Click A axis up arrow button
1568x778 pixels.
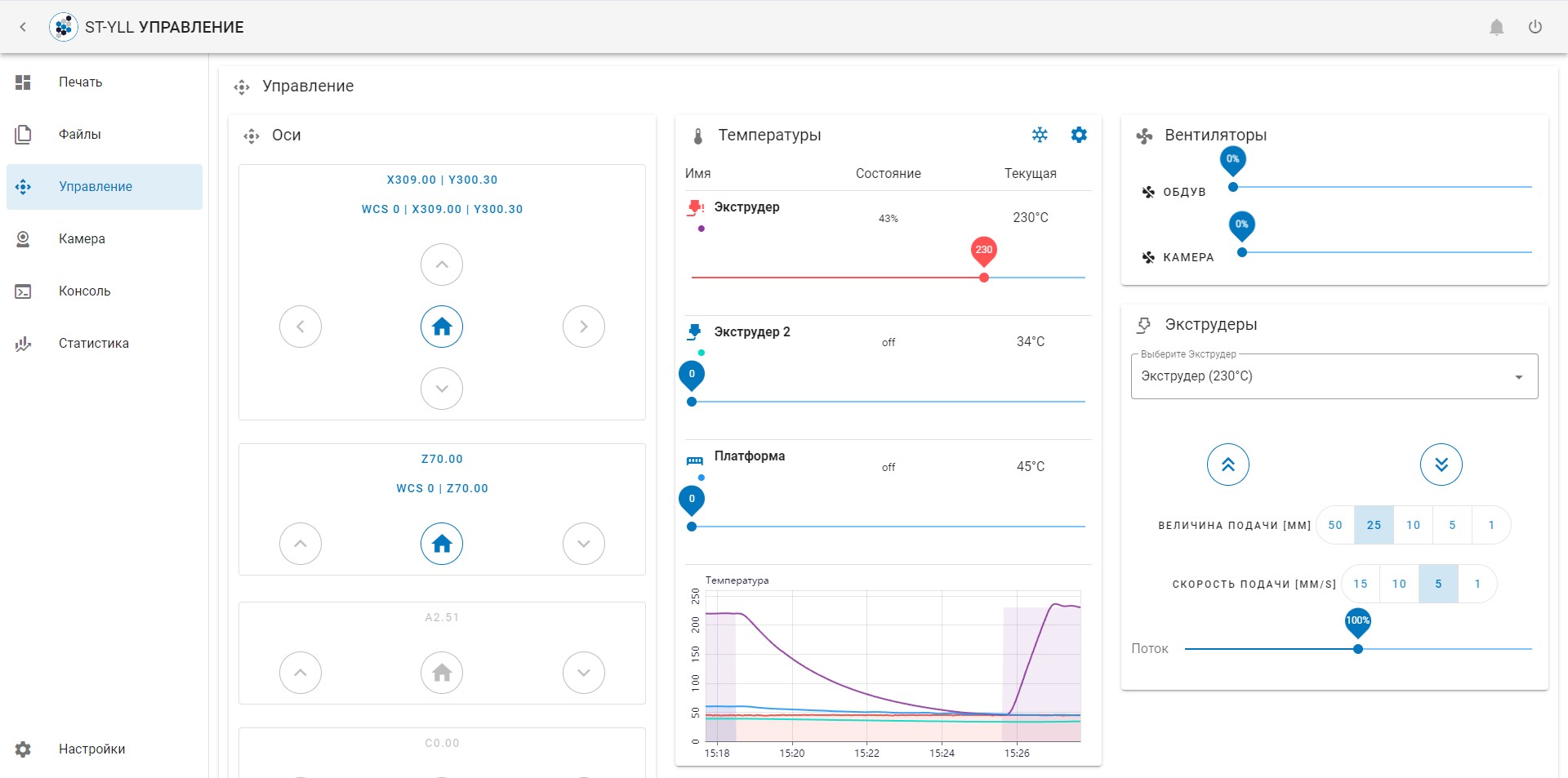click(301, 673)
